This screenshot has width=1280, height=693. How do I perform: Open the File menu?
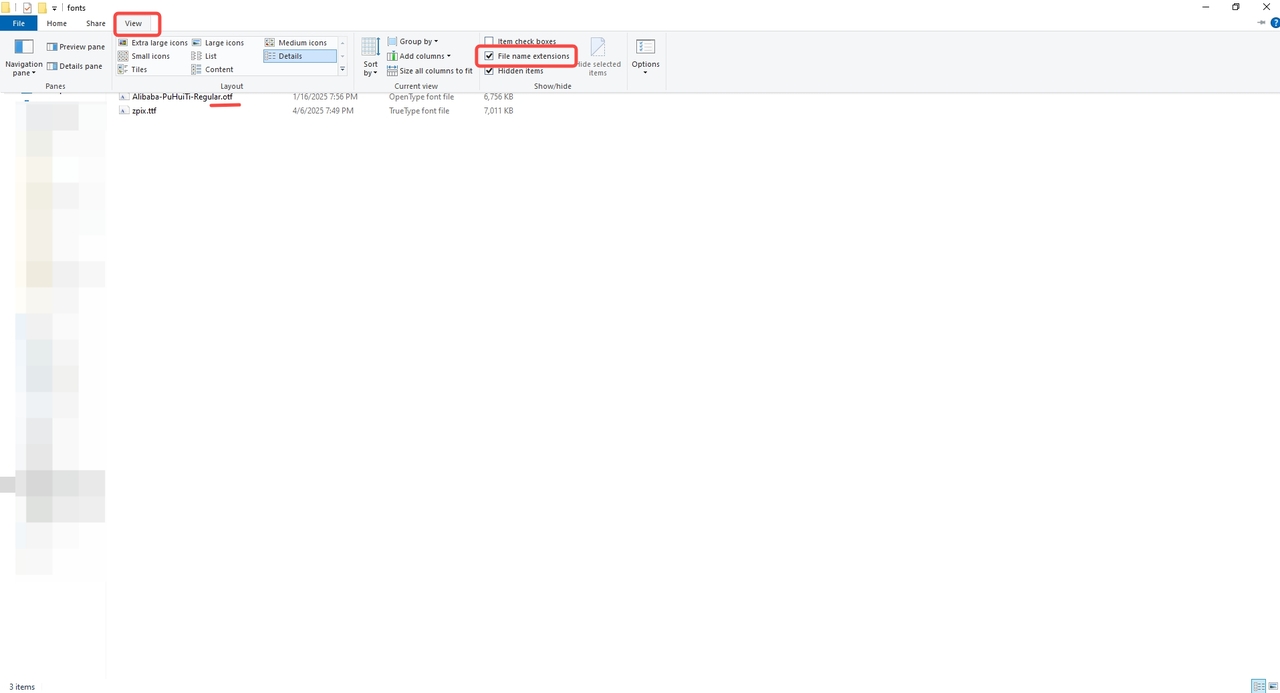tap(18, 23)
